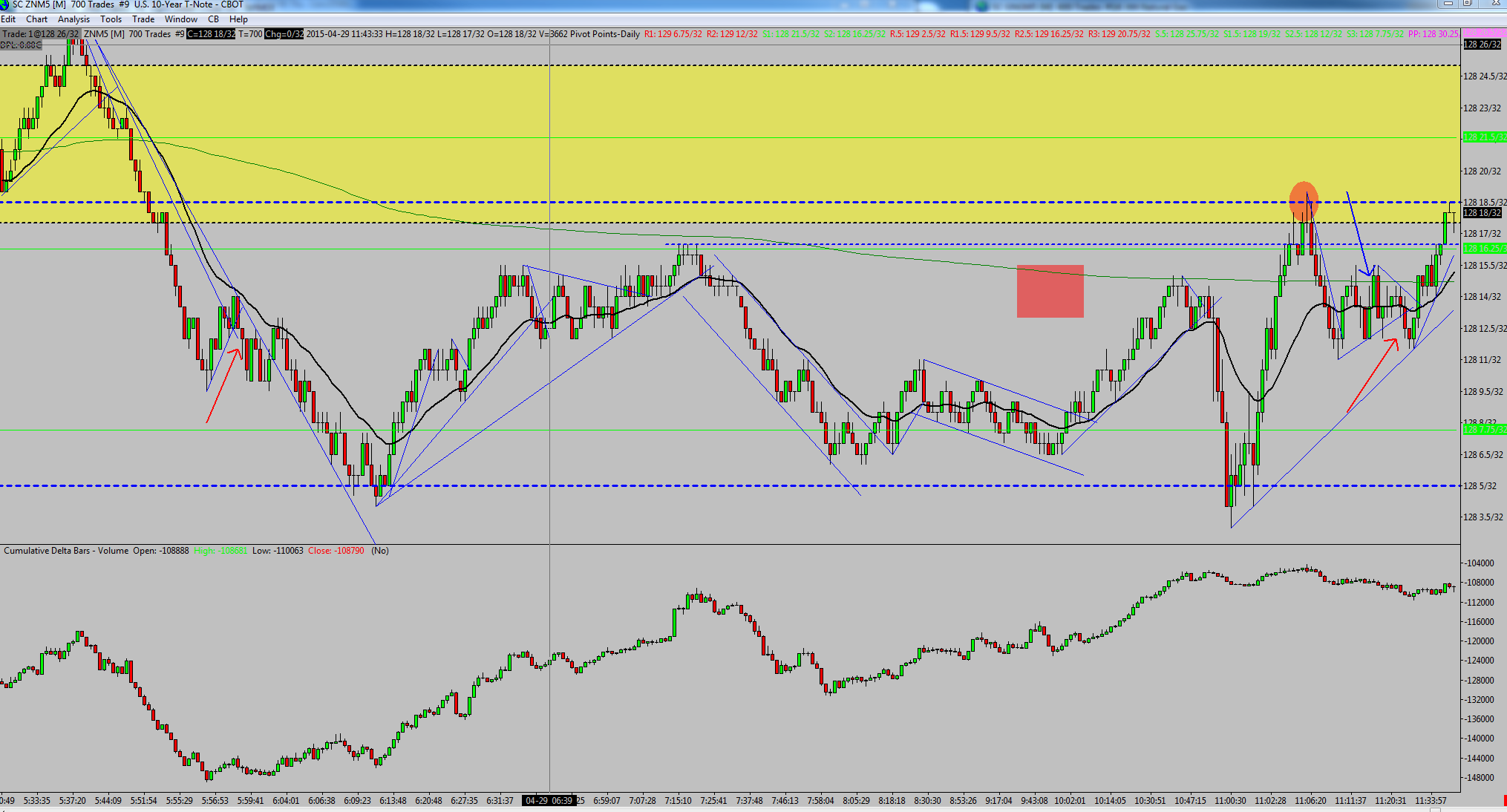This screenshot has width=1507, height=812.
Task: Click the '128 24.5/32' price axis label
Action: (1484, 76)
